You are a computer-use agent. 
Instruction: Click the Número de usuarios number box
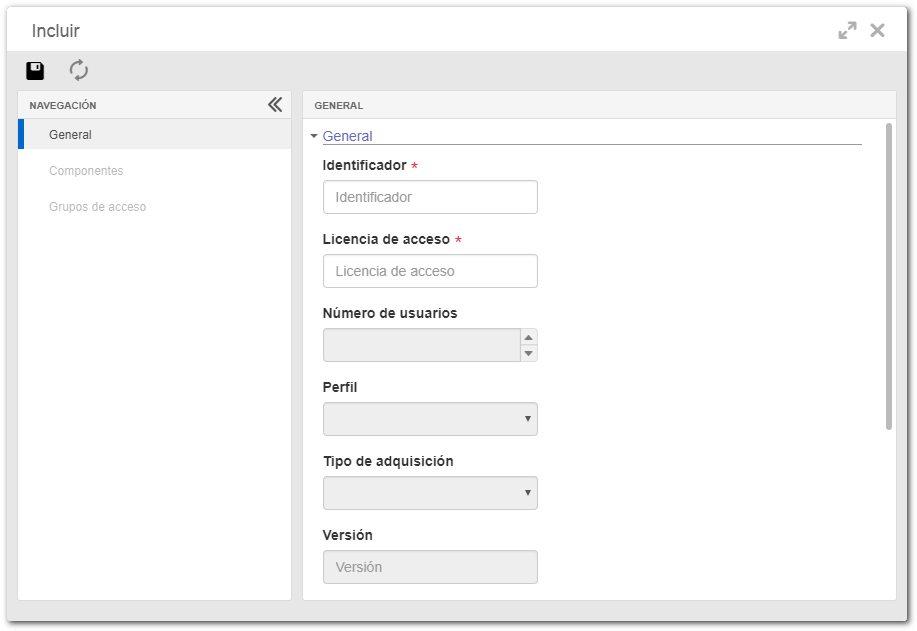[x=422, y=345]
